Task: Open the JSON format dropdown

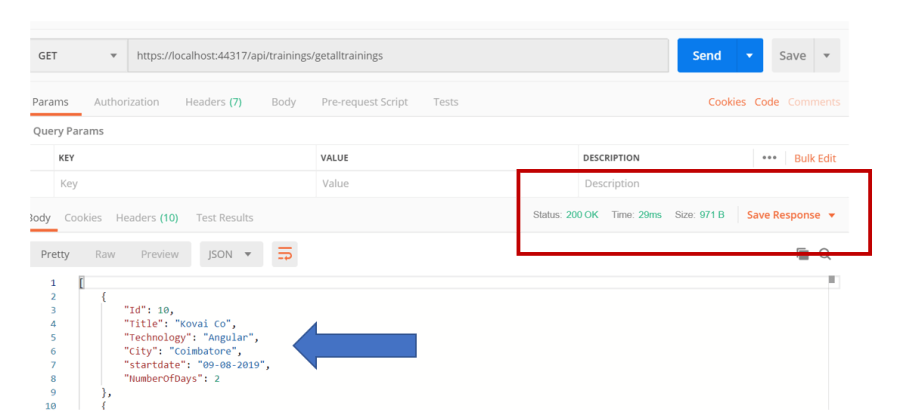Action: 228,255
